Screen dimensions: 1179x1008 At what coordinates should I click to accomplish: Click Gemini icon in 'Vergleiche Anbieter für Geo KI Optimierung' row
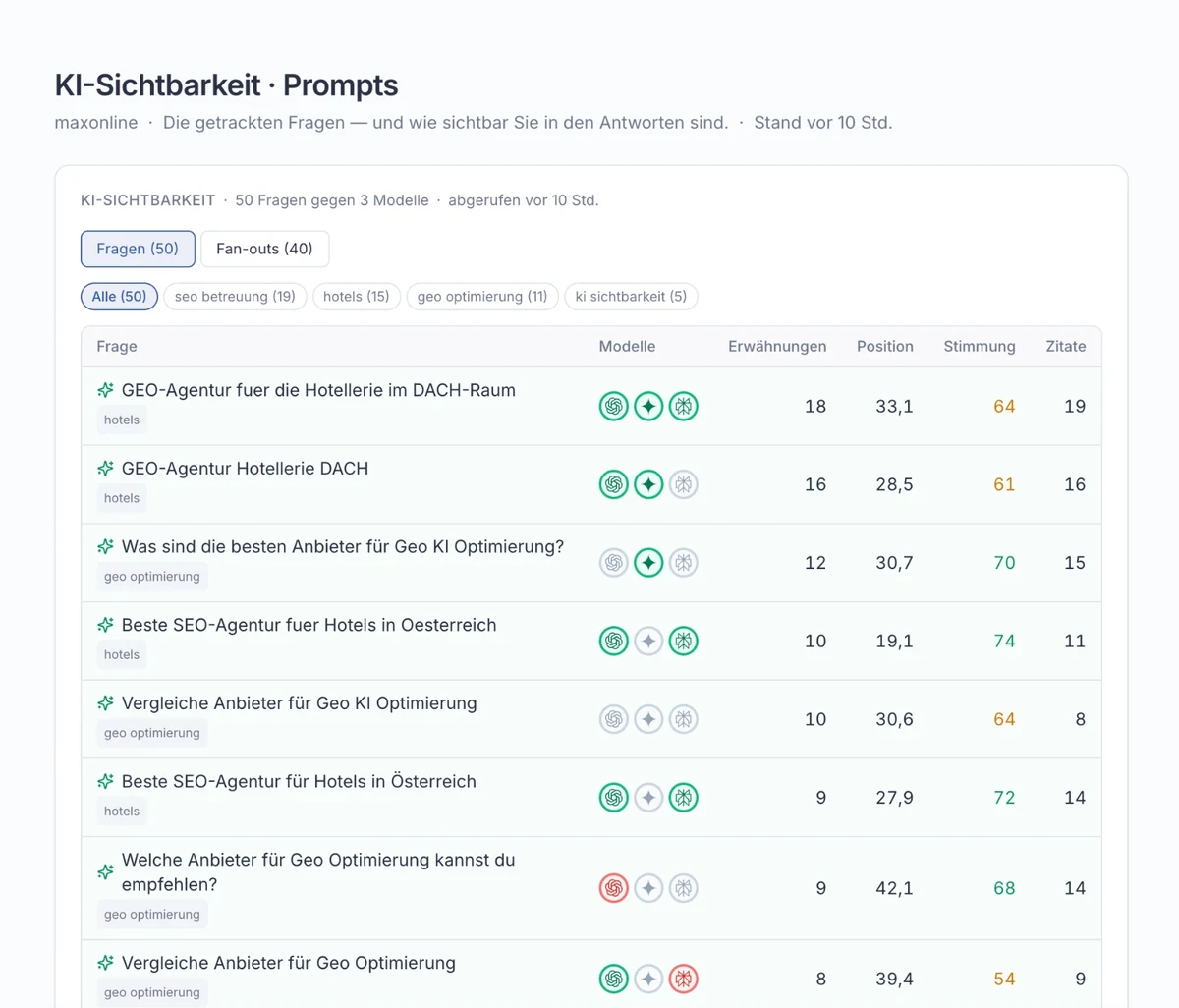click(x=648, y=719)
